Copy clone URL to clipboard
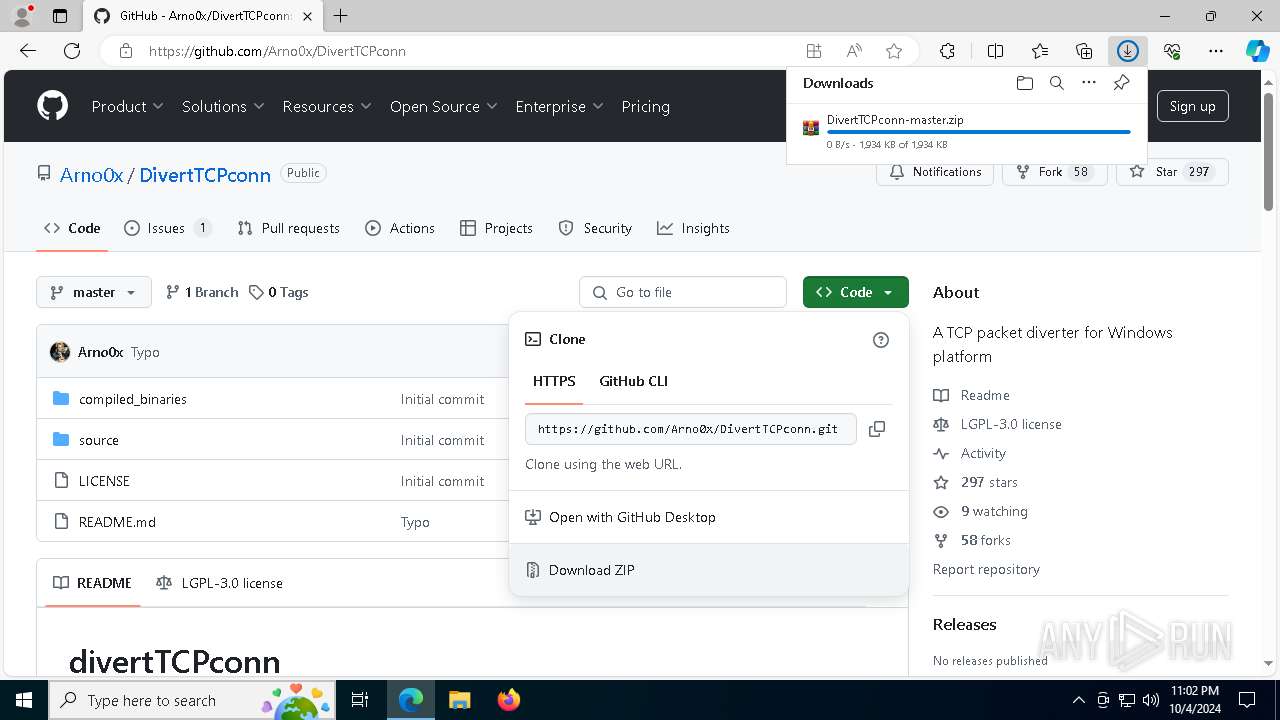Screen dimensions: 1280x720 [877, 429]
